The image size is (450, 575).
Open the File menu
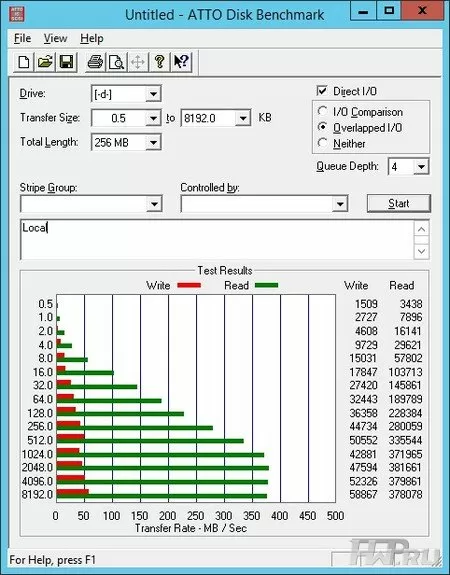(x=22, y=38)
